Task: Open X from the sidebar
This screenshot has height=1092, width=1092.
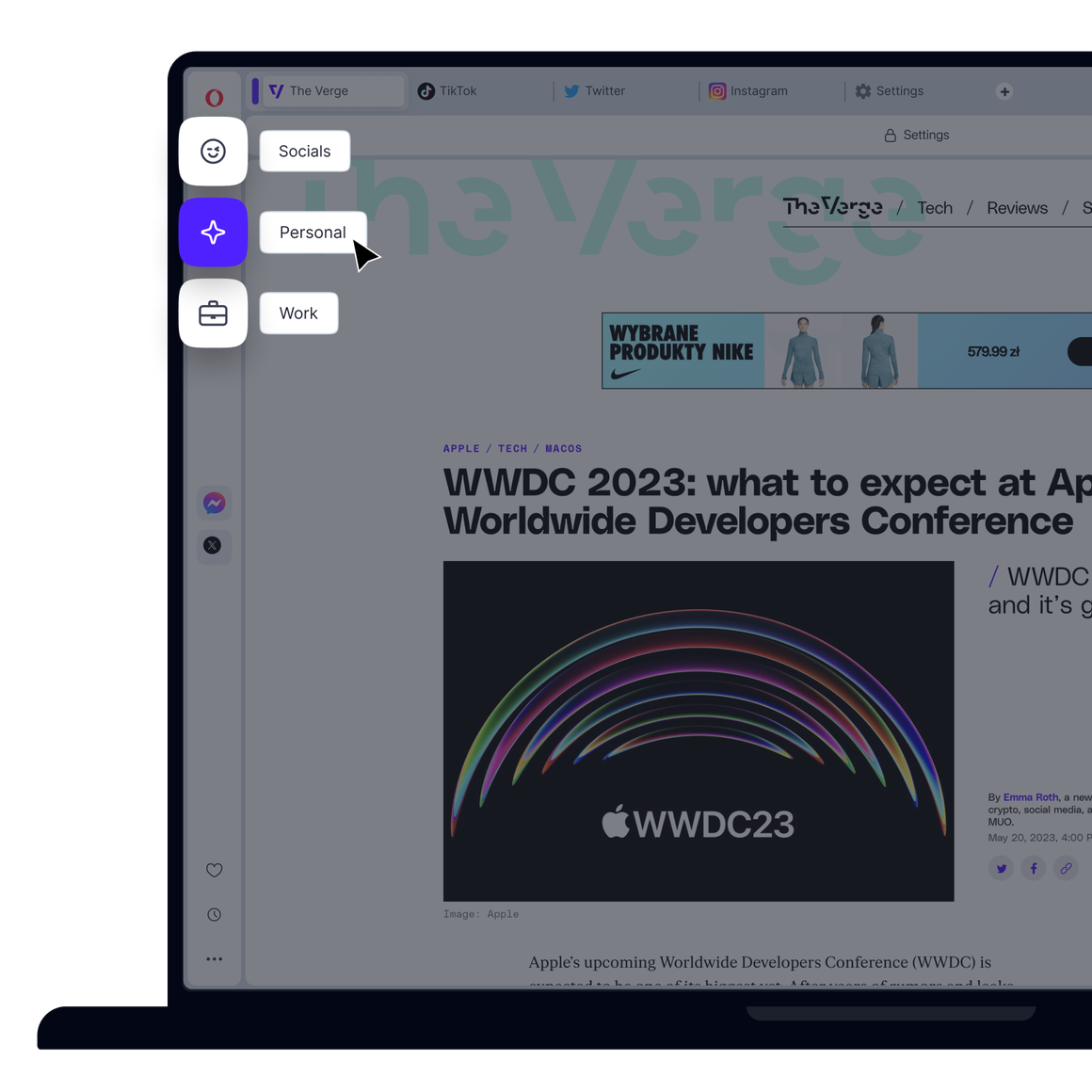Action: (x=214, y=546)
